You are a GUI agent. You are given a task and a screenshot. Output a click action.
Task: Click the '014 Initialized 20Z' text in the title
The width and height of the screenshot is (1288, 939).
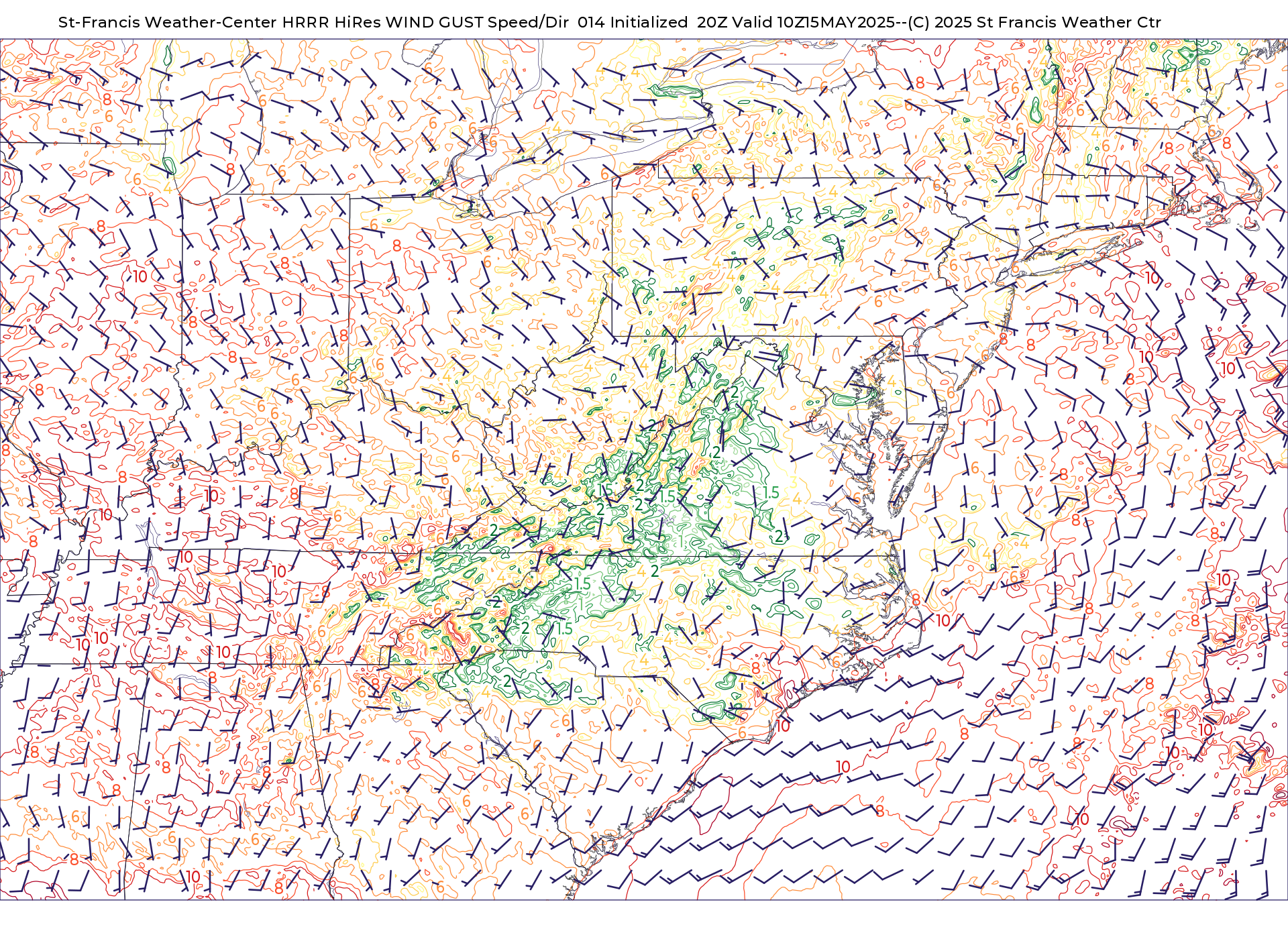652,22
